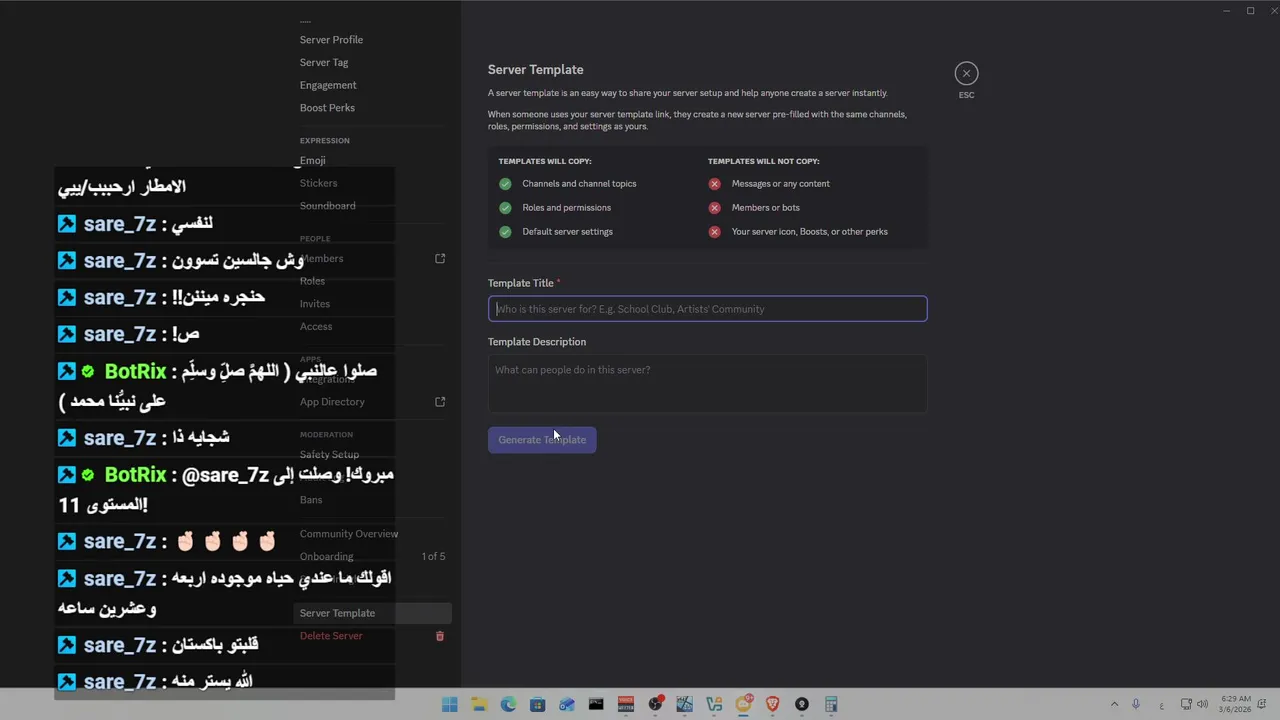The height and width of the screenshot is (720, 1280).
Task: Open Onboarding settings
Action: tap(326, 557)
